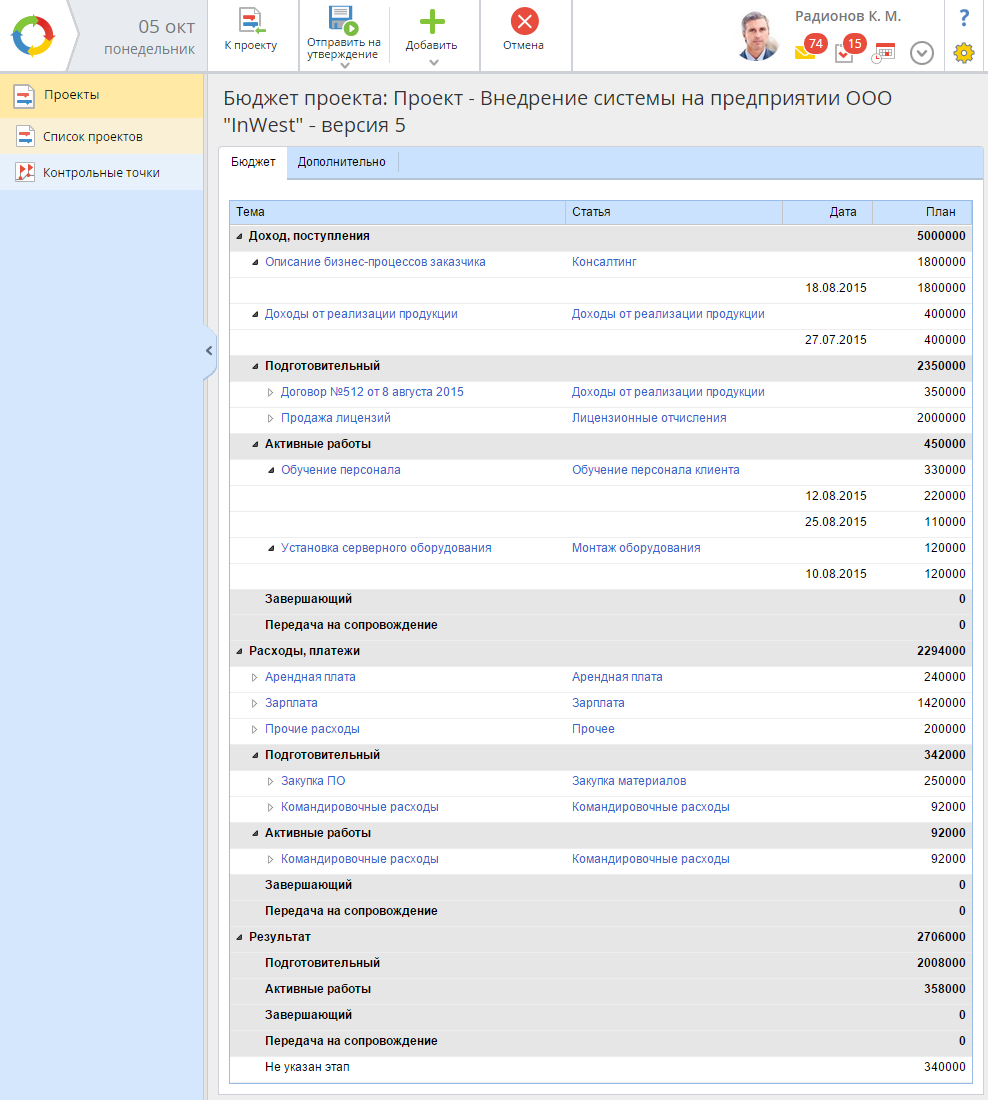Click the yellow settings gear icon
Image resolution: width=988 pixels, height=1100 pixels.
coord(963,53)
